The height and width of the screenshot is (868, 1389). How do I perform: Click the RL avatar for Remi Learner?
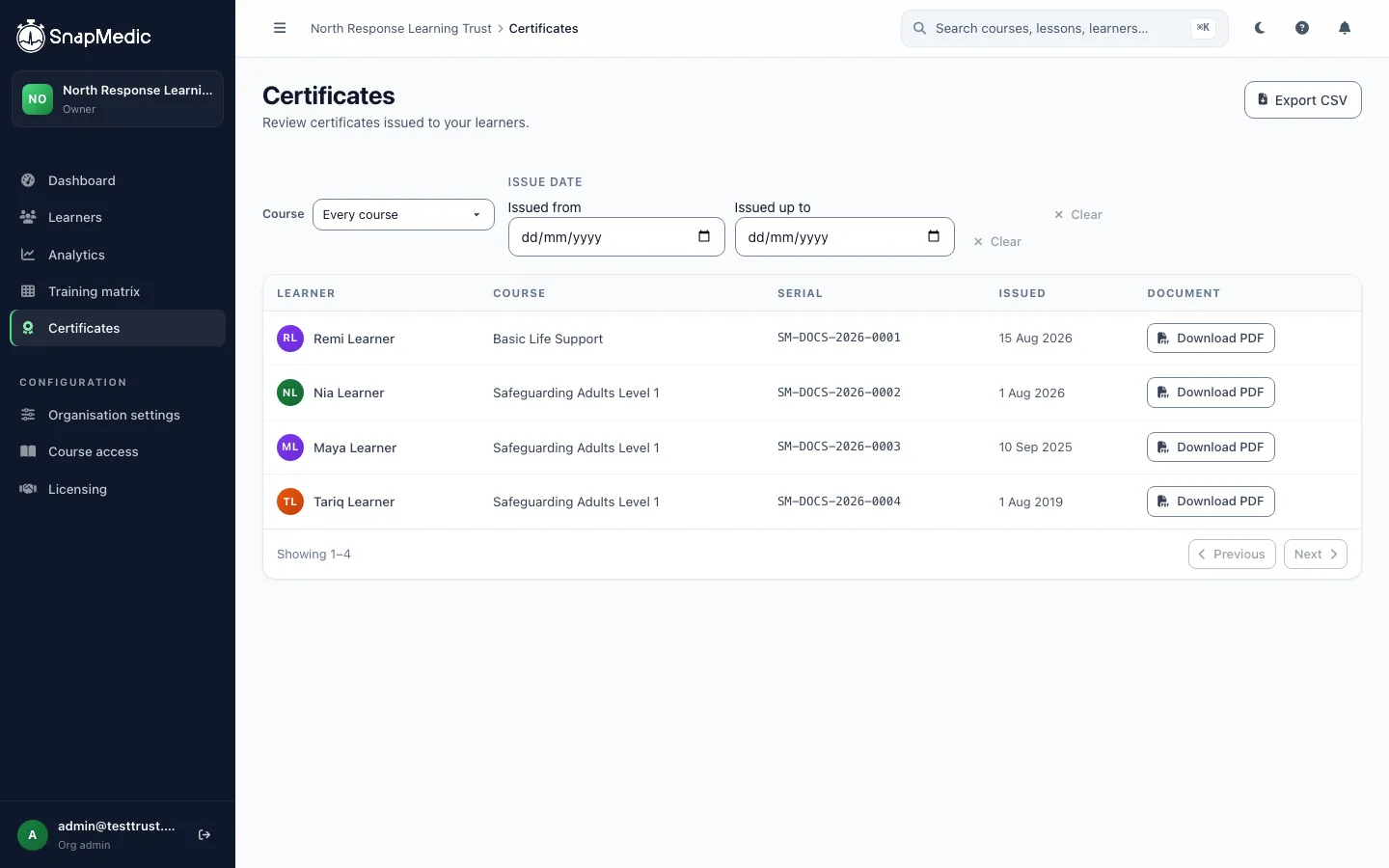pos(290,339)
